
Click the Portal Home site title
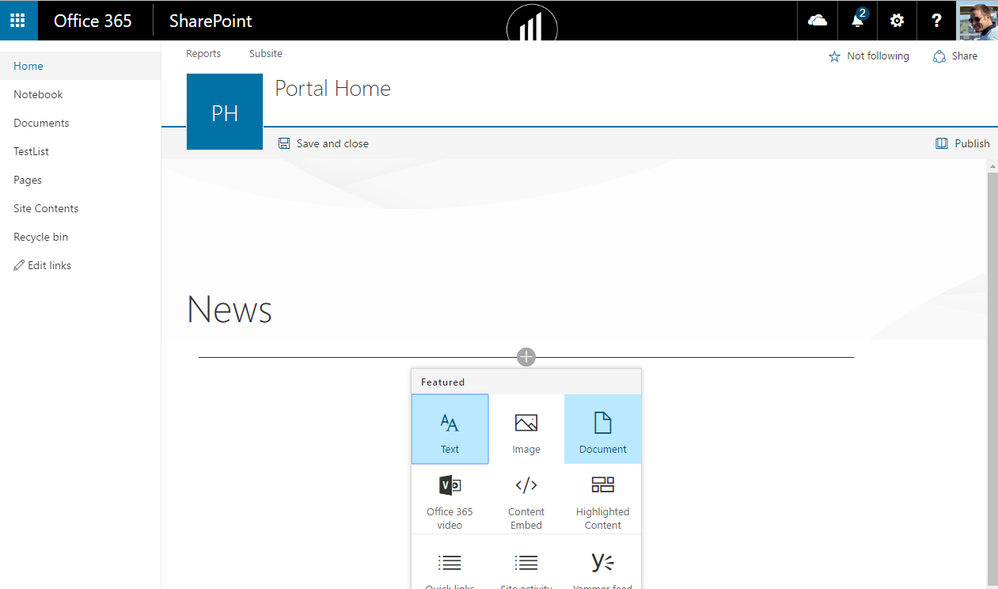click(333, 89)
